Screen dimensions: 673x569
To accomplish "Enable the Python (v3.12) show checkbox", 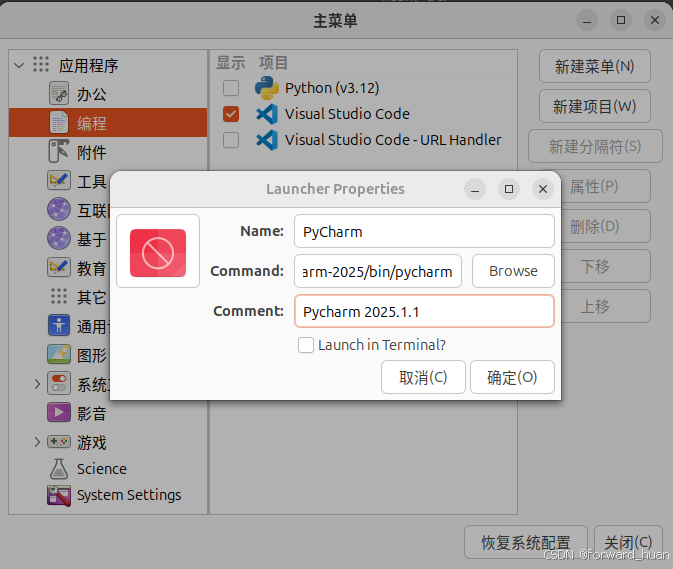I will pyautogui.click(x=231, y=88).
